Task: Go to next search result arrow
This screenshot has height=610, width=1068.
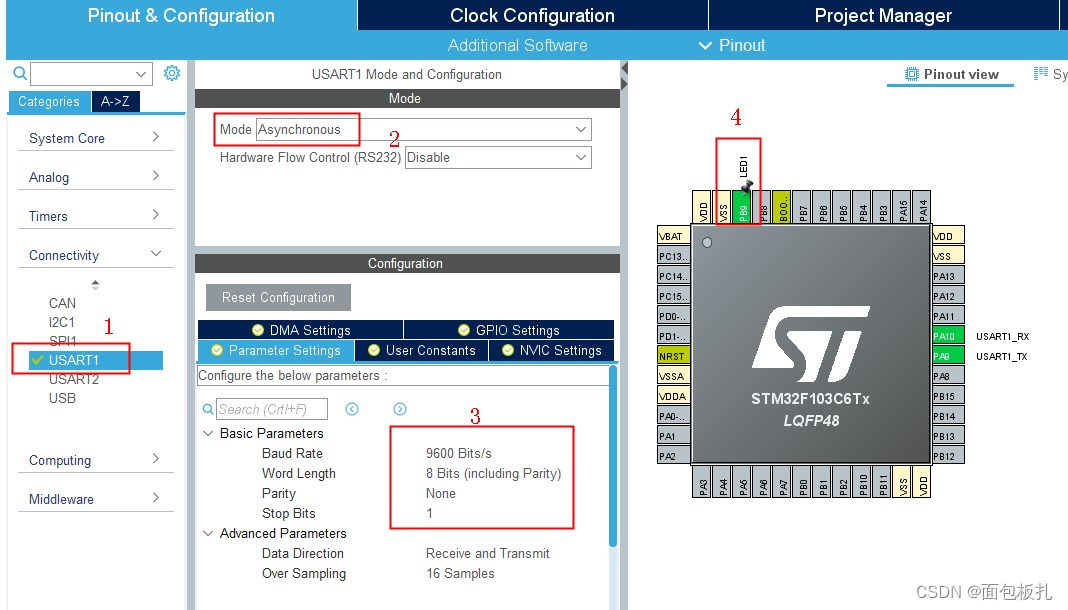Action: point(400,408)
